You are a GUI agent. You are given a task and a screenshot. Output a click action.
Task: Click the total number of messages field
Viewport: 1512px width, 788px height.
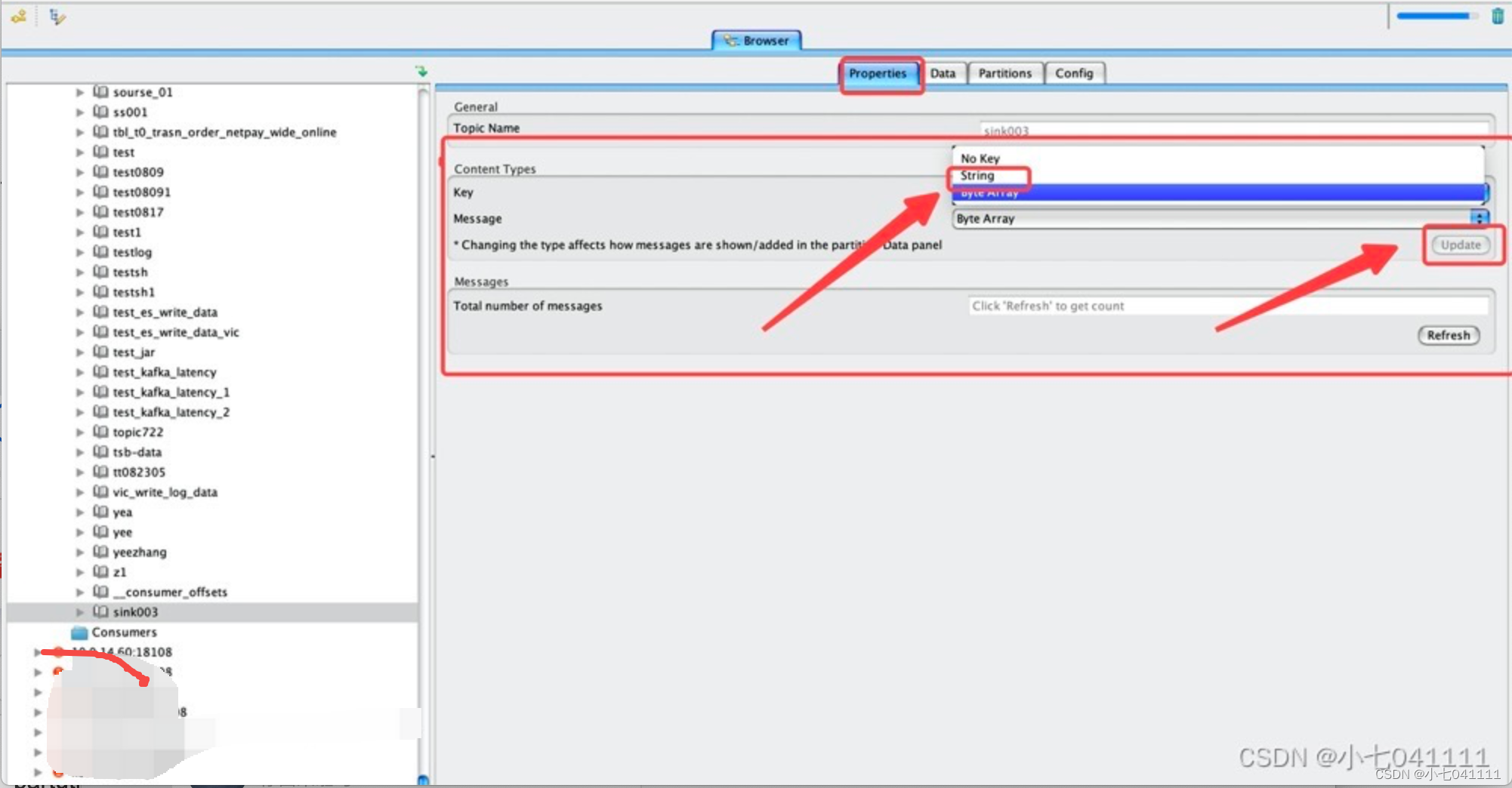click(x=1228, y=306)
